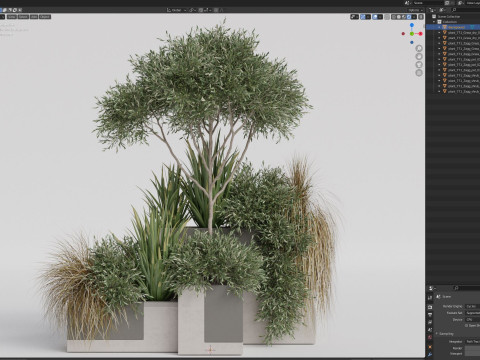Open the view layer browse icon
Screen dimensions: 480x360
coord(462,3)
